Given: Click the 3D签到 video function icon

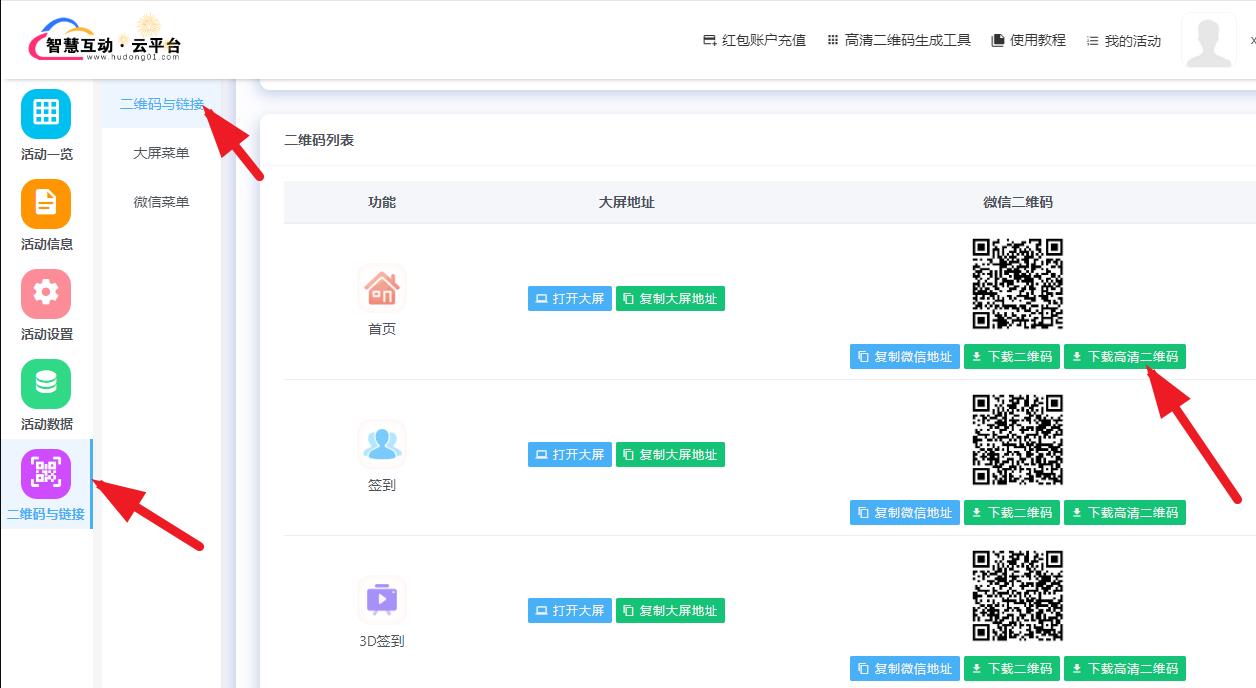Looking at the screenshot, I should 382,600.
